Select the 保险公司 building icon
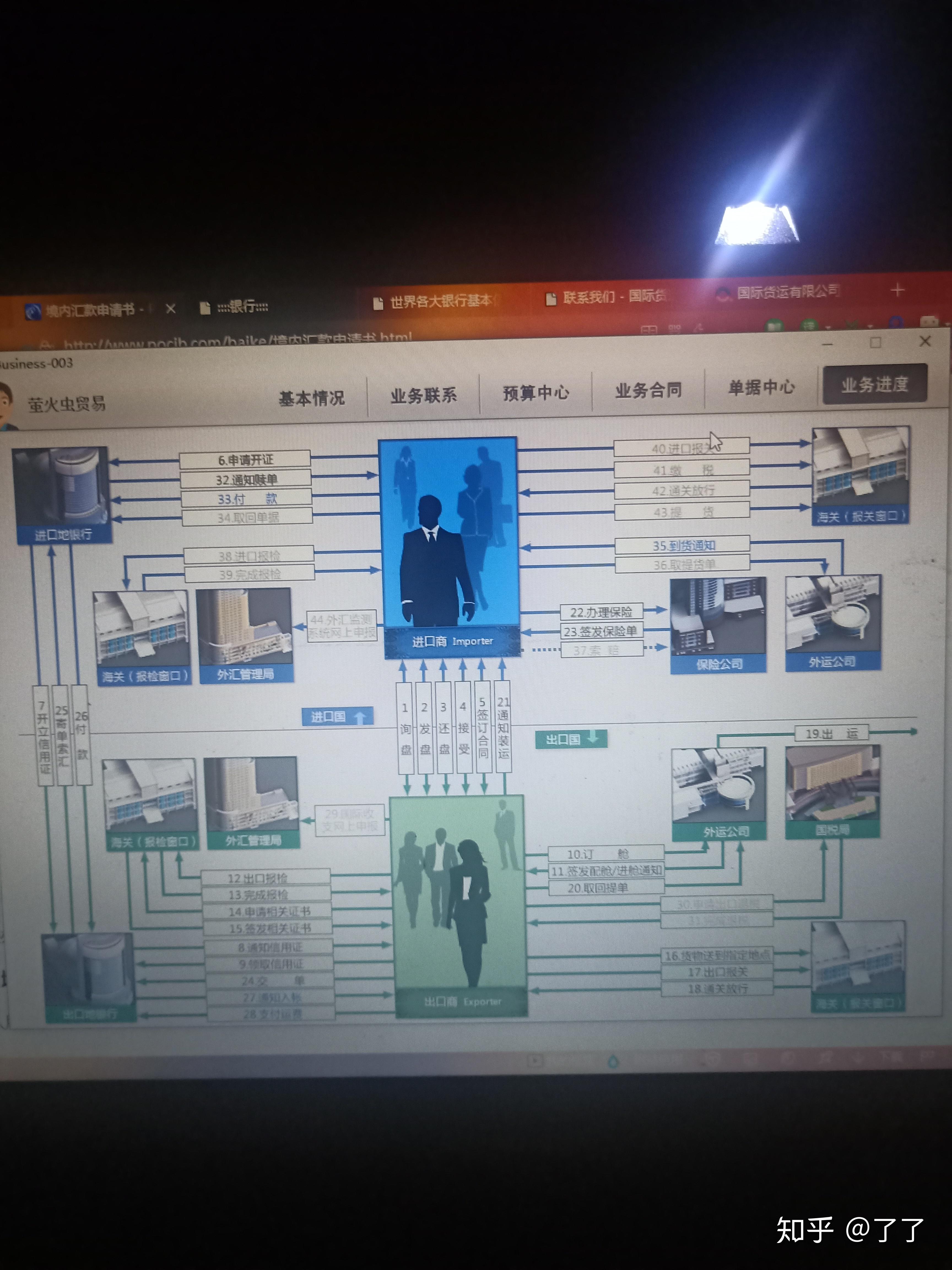 tap(718, 625)
